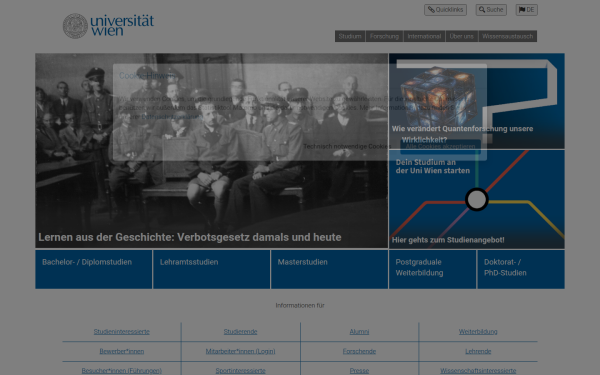
Task: Open the Sportinteressierte link
Action: pos(240,371)
